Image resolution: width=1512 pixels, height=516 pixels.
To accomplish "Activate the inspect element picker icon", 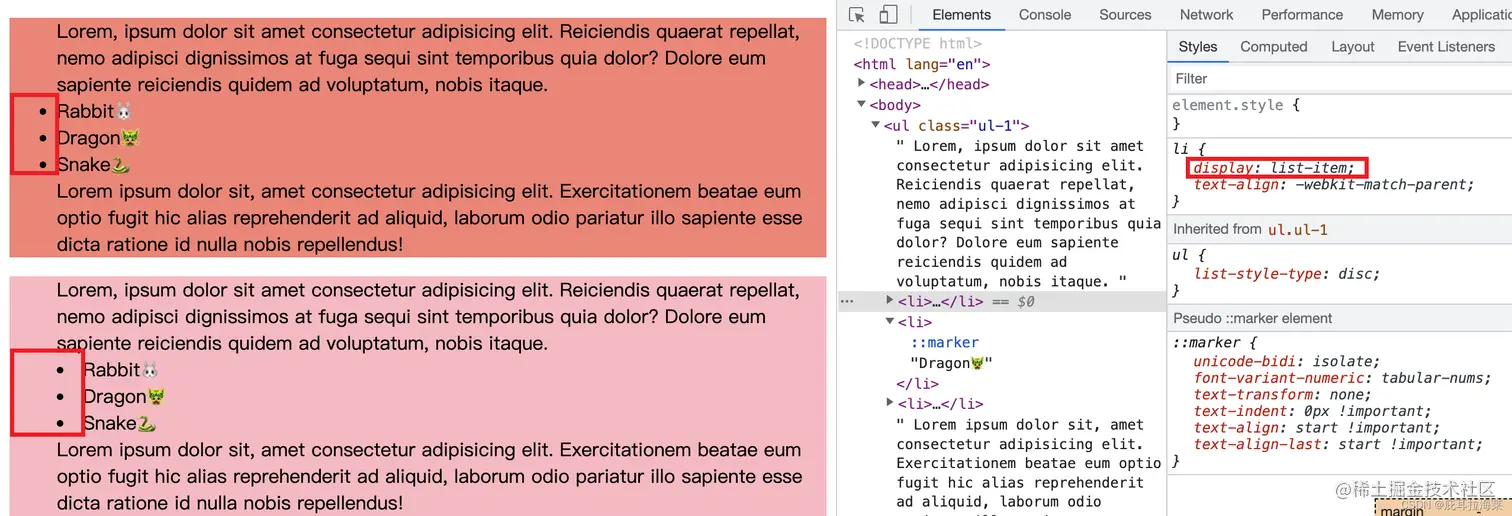I will (856, 15).
